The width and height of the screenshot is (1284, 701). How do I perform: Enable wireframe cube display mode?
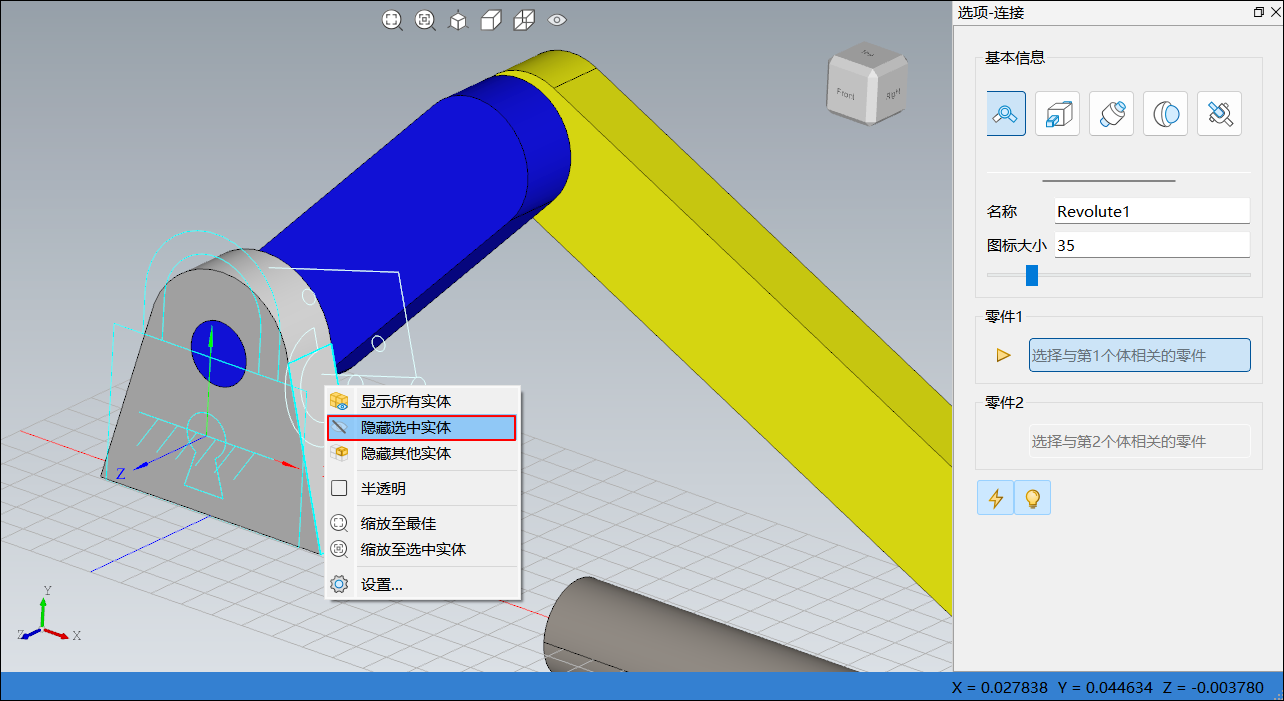[524, 20]
